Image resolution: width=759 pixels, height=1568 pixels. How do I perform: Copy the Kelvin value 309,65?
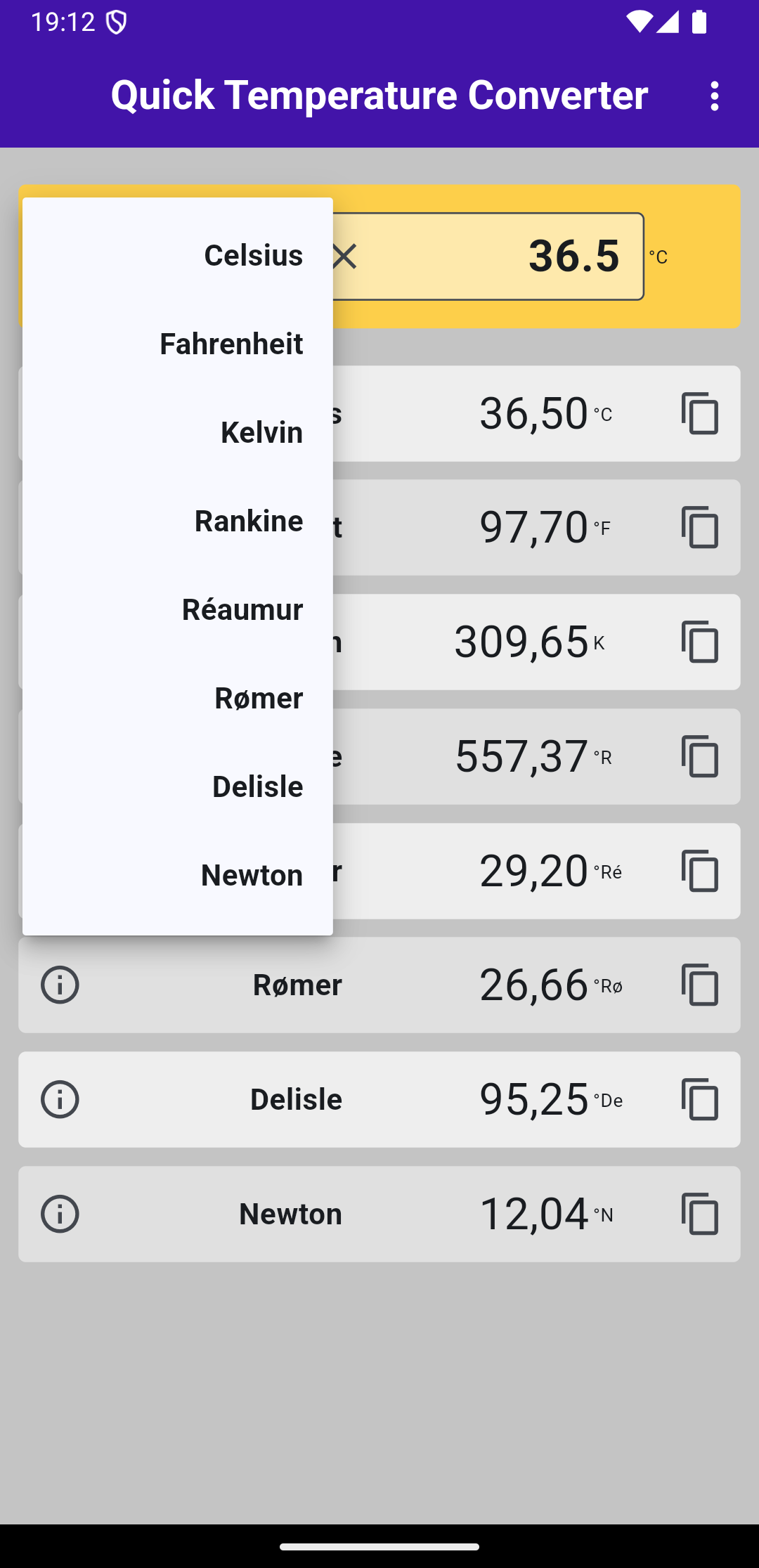[699, 642]
